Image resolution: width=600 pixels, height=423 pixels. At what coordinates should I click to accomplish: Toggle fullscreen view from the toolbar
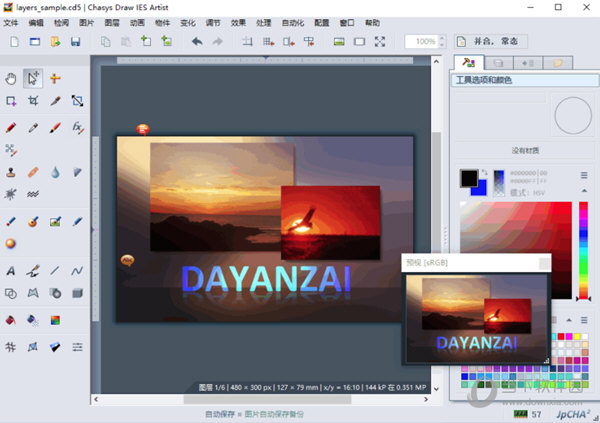pyautogui.click(x=380, y=41)
